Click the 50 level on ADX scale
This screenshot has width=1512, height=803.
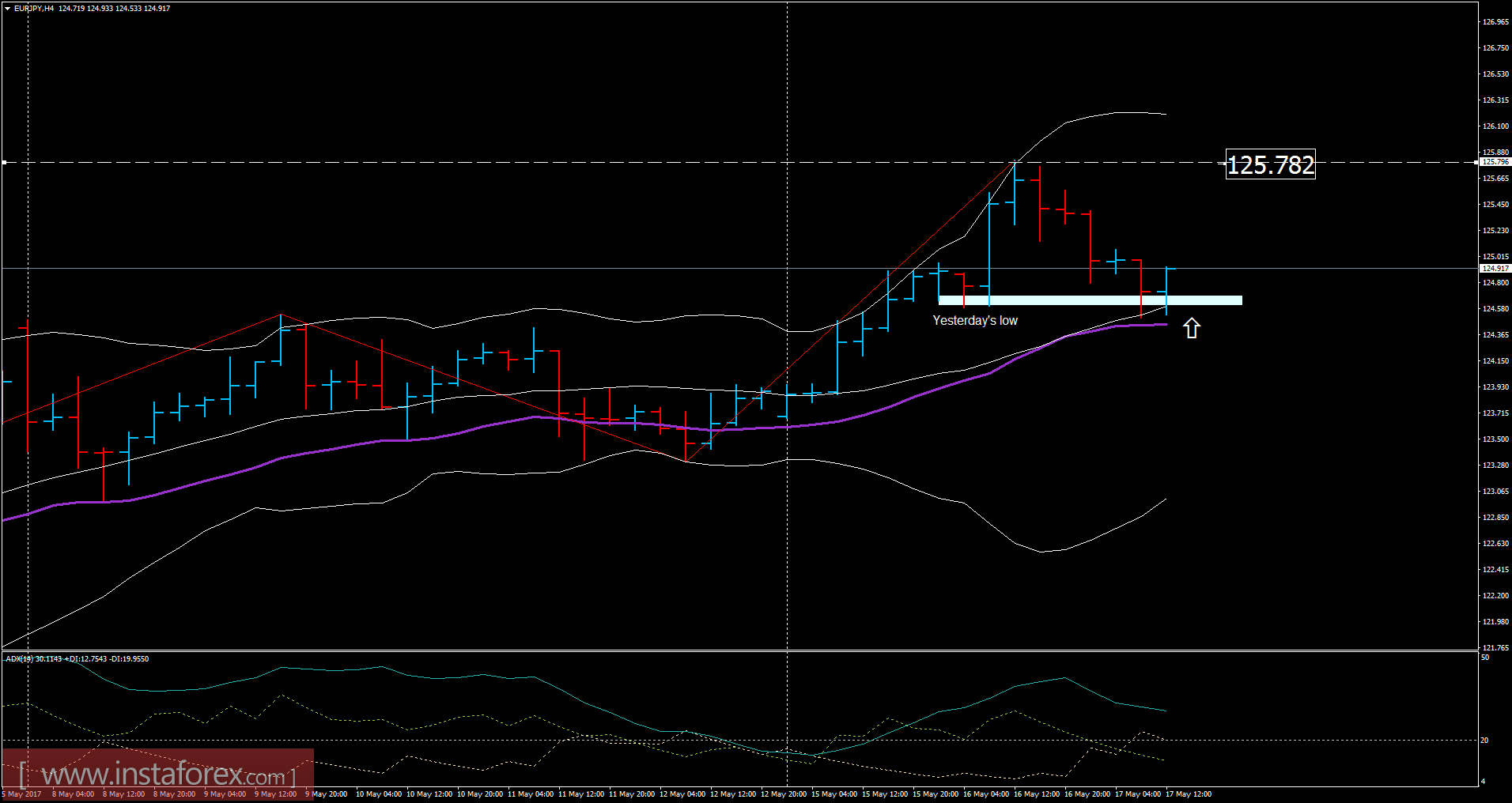tap(1485, 658)
